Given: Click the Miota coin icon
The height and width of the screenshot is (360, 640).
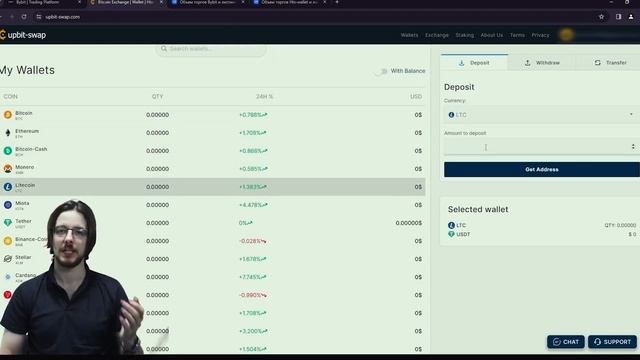Looking at the screenshot, I should (8, 204).
